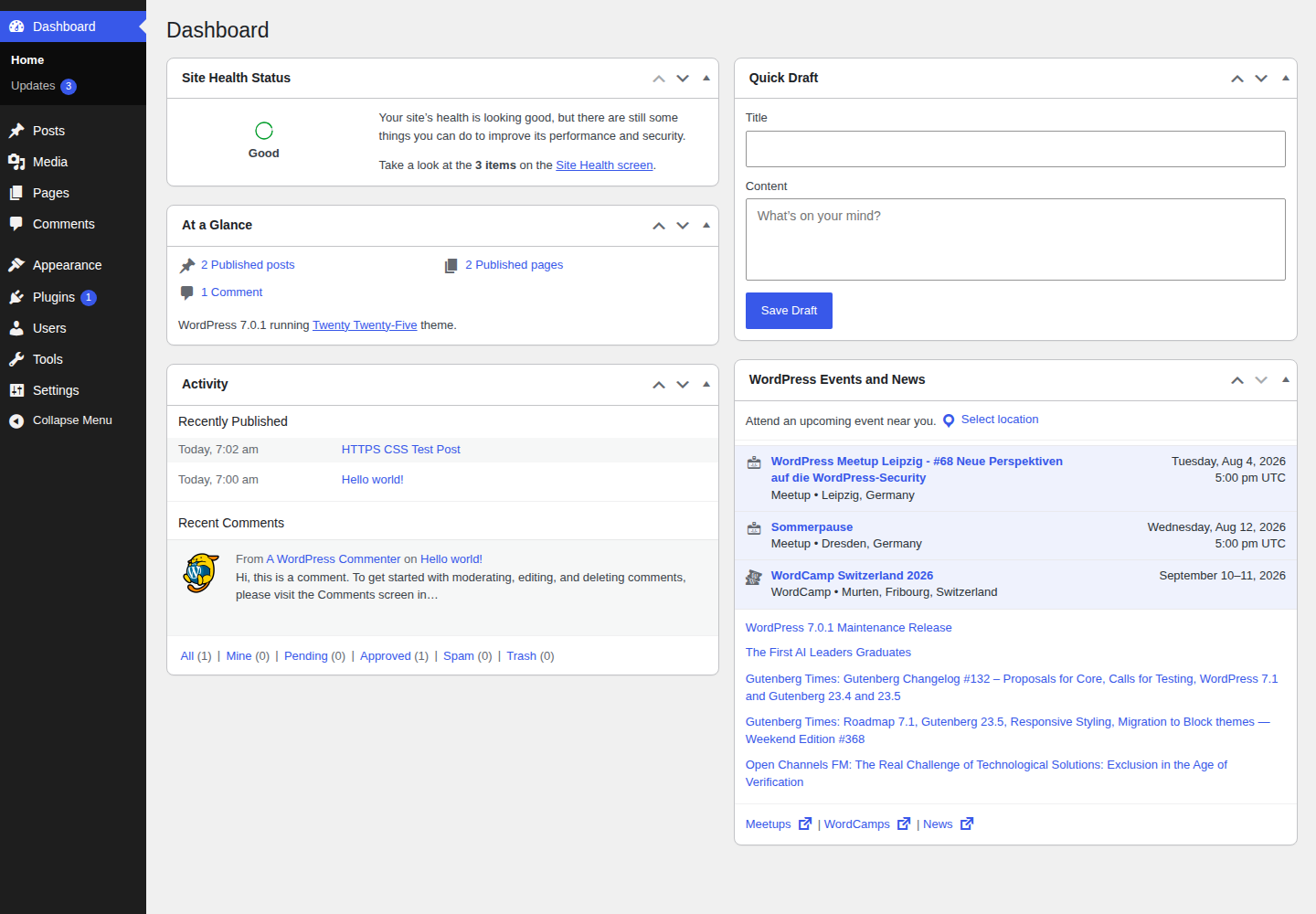This screenshot has height=914, width=1316.
Task: Focus the Quick Draft Title field
Action: pos(1015,149)
